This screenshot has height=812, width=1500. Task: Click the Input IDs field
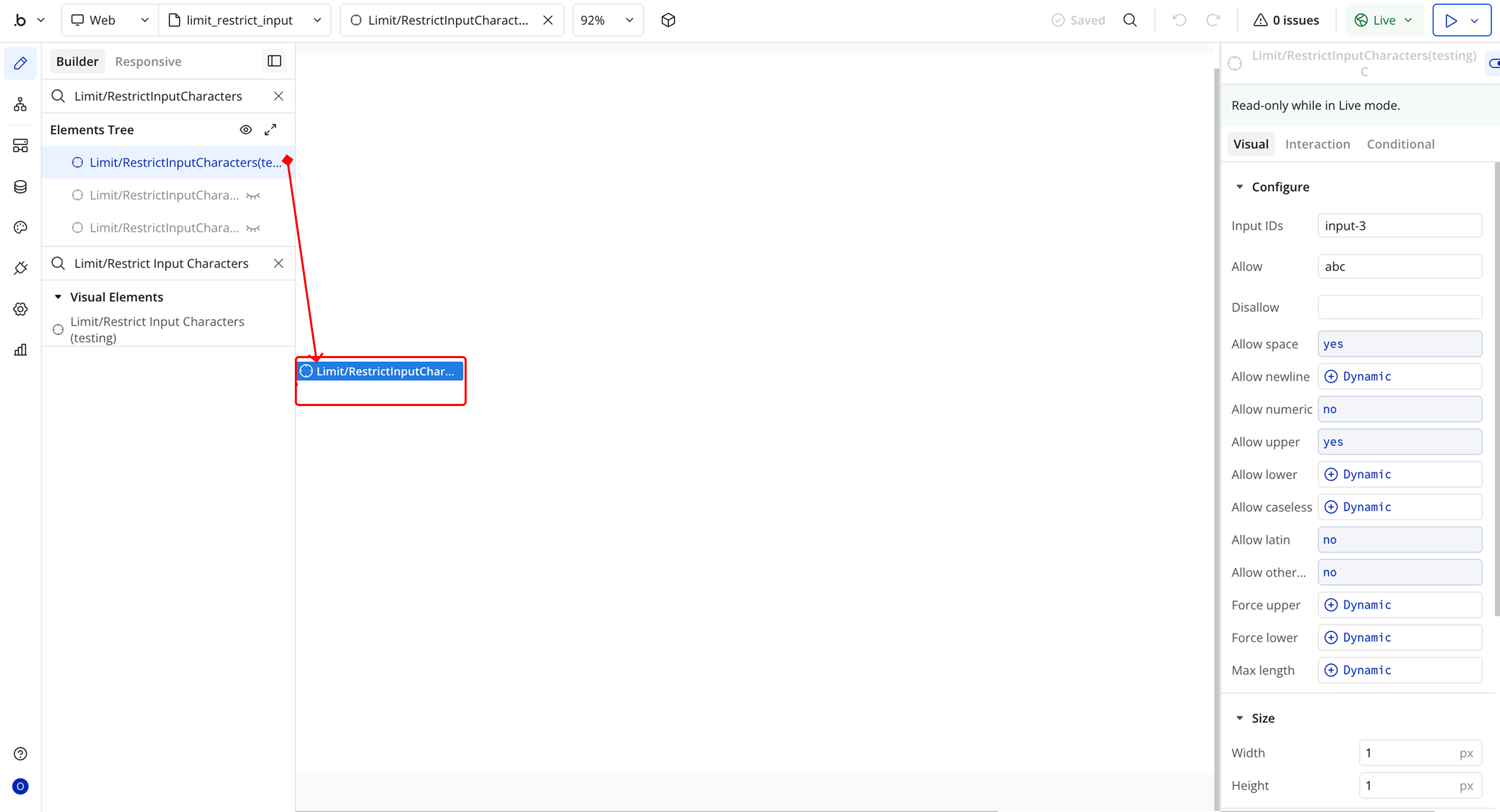click(1399, 226)
